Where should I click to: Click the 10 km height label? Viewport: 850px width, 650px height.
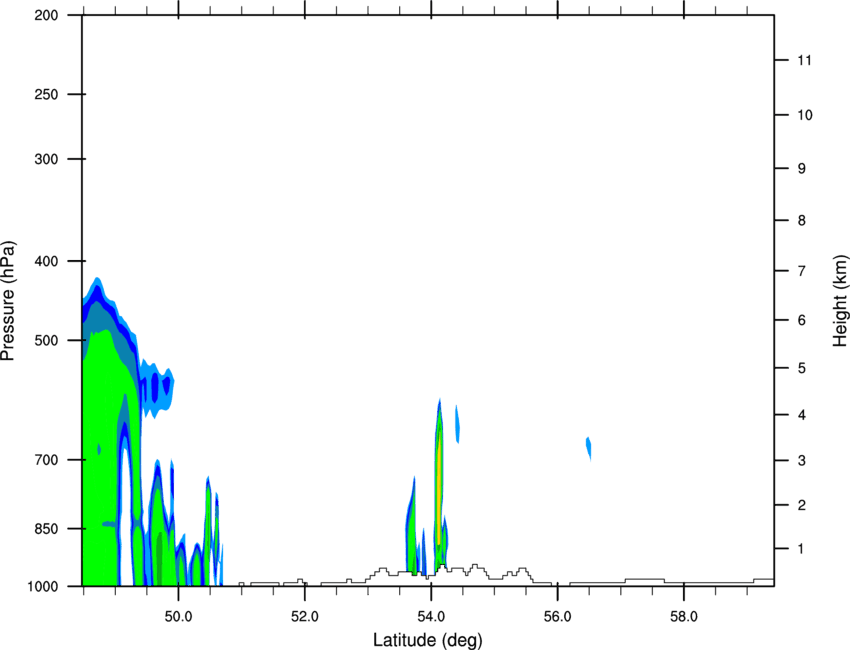(805, 115)
